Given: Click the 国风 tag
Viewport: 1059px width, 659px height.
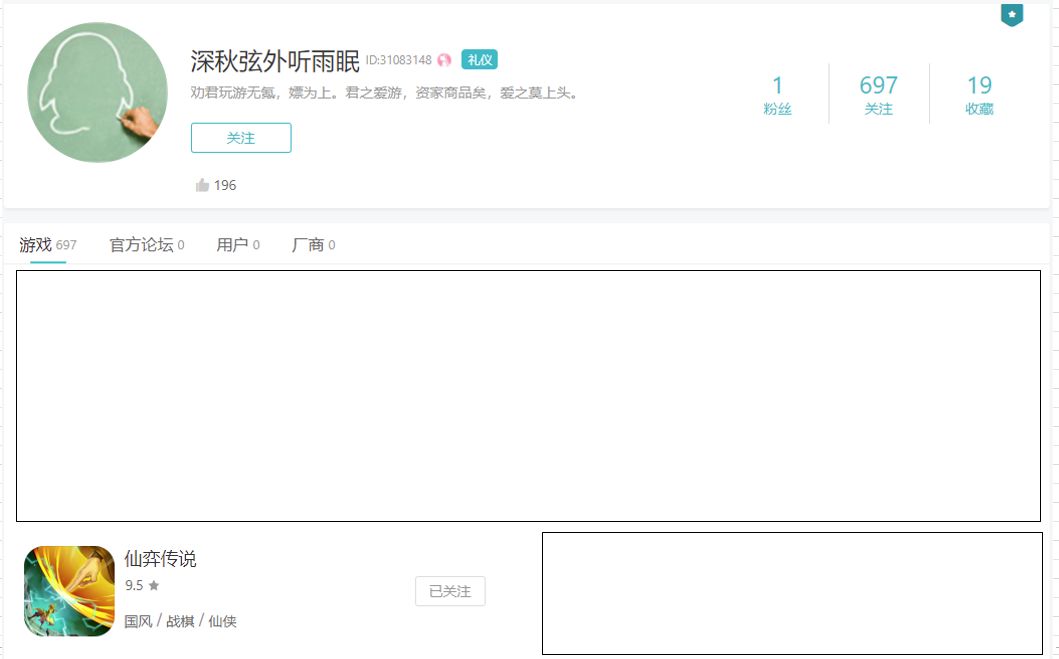Looking at the screenshot, I should pyautogui.click(x=138, y=621).
